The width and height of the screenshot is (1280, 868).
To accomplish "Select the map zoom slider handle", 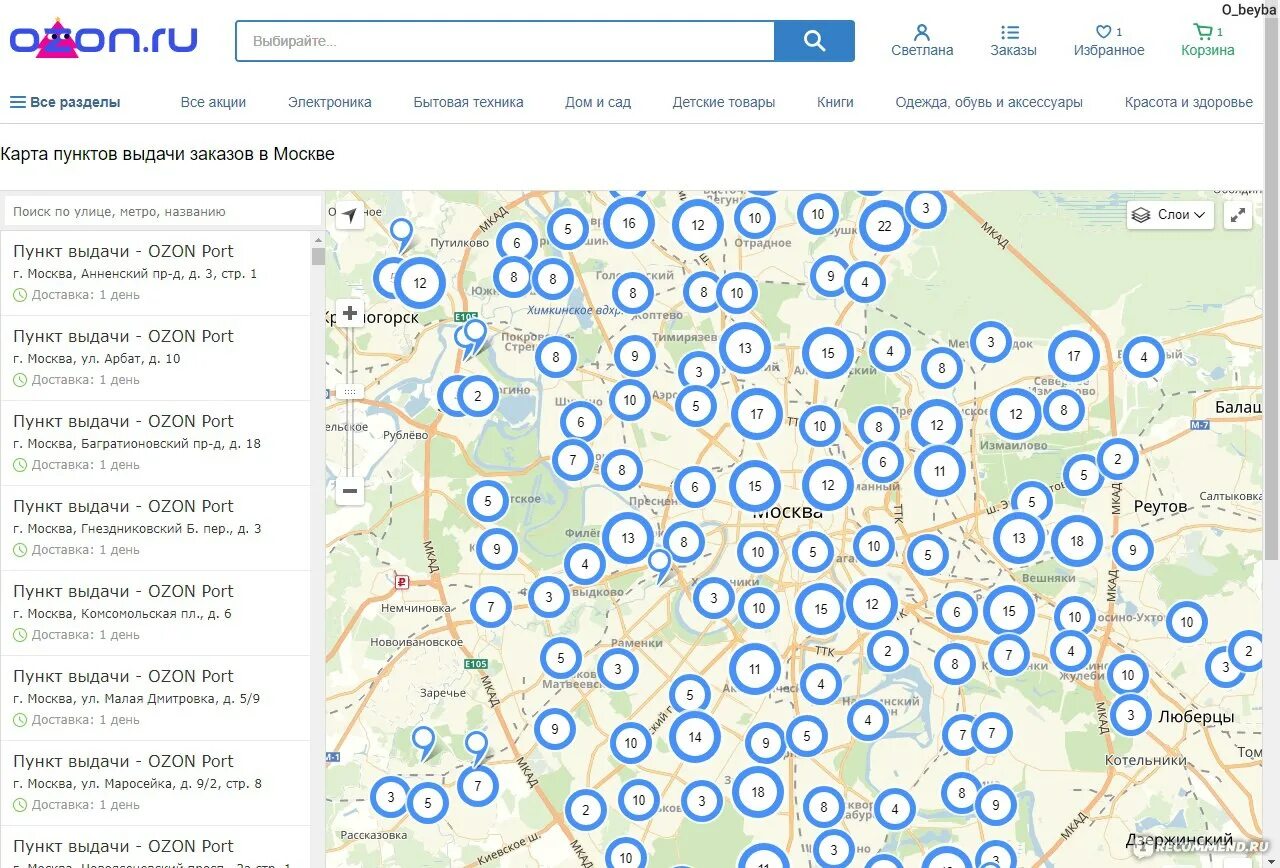I will [x=350, y=392].
